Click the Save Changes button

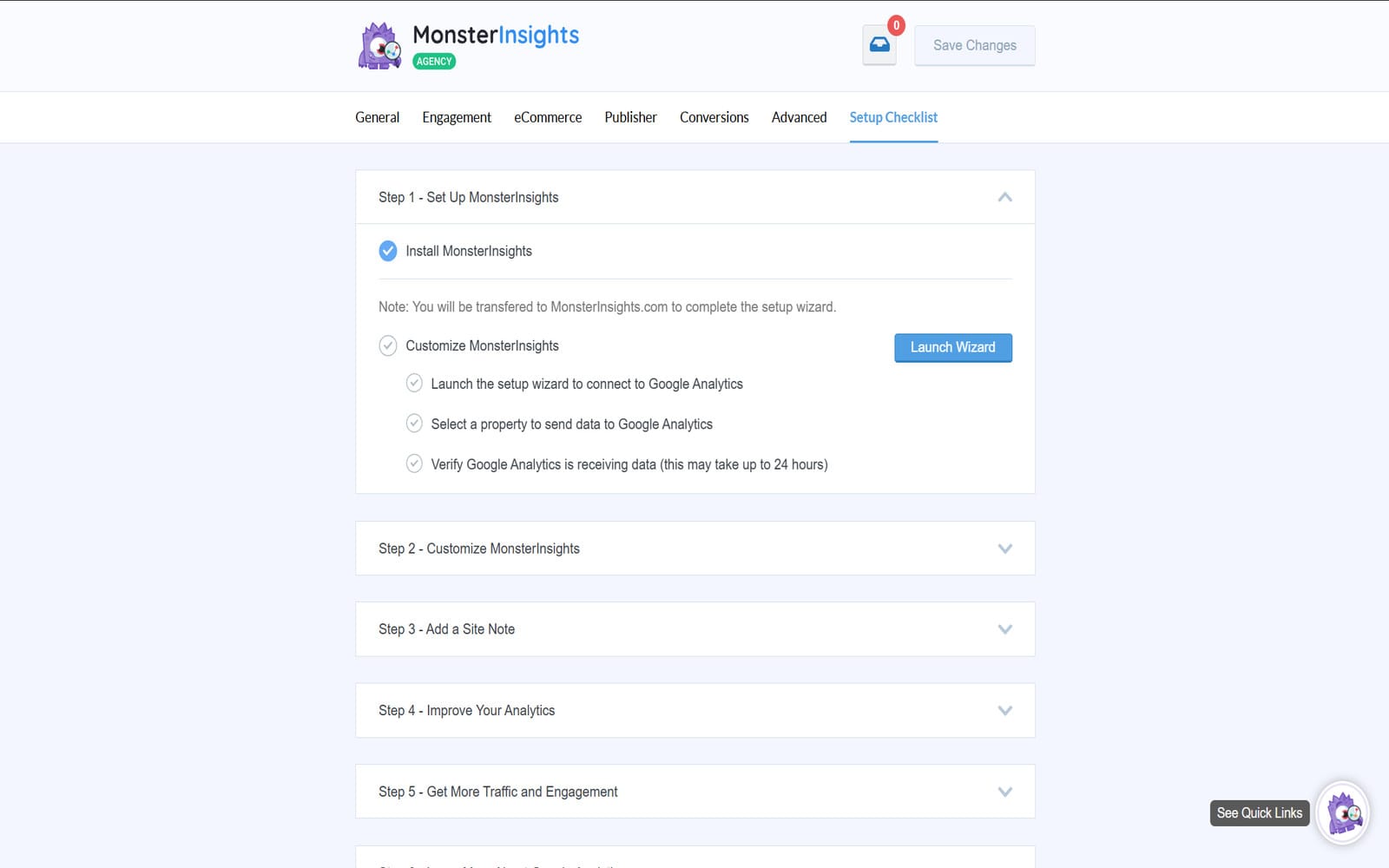point(974,45)
